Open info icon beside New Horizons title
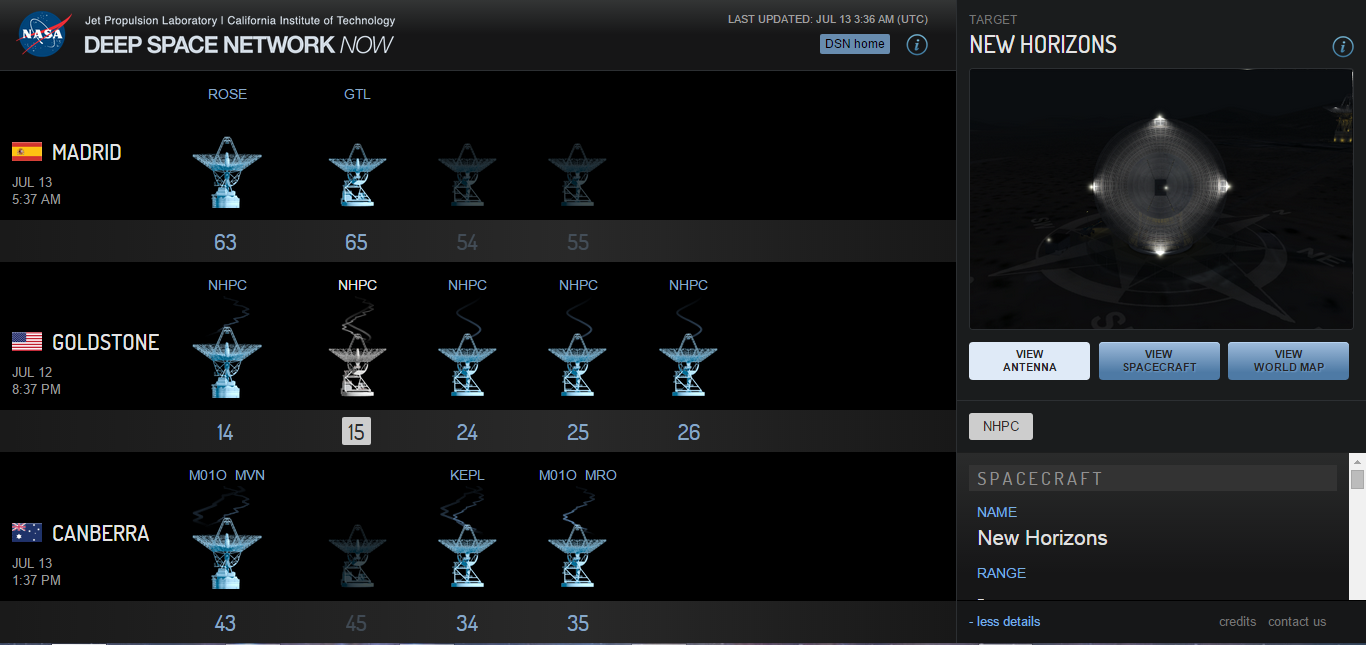The height and width of the screenshot is (645, 1366). tap(1343, 47)
